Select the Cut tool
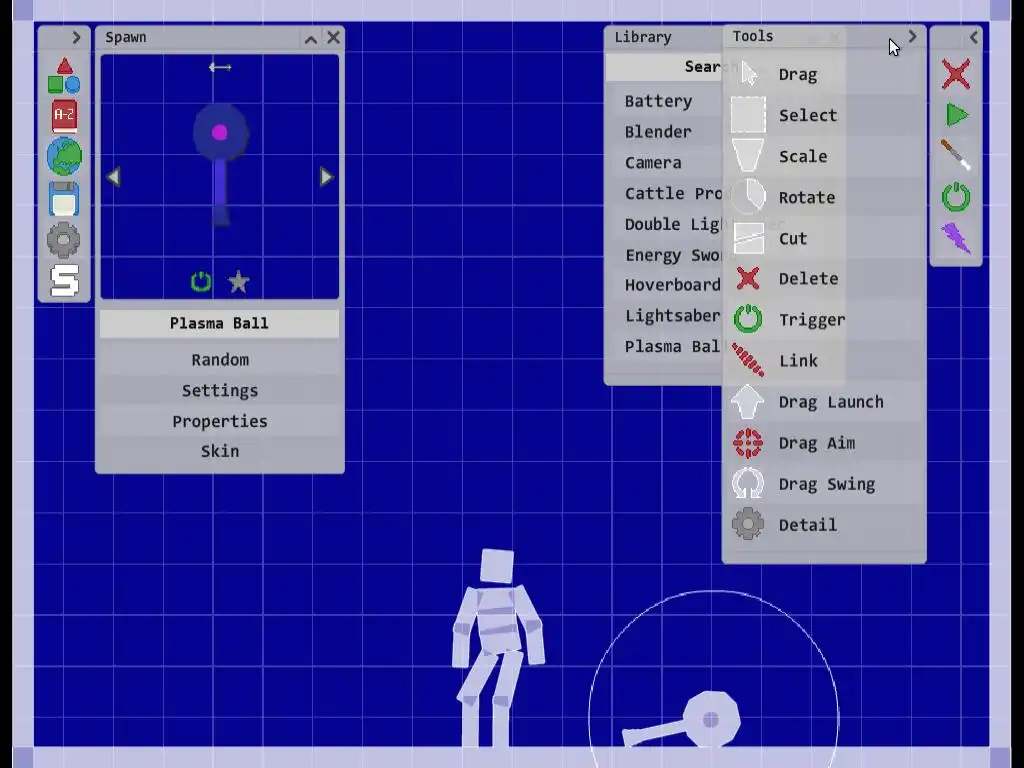Screen dimensions: 1024x768 (x=824, y=238)
